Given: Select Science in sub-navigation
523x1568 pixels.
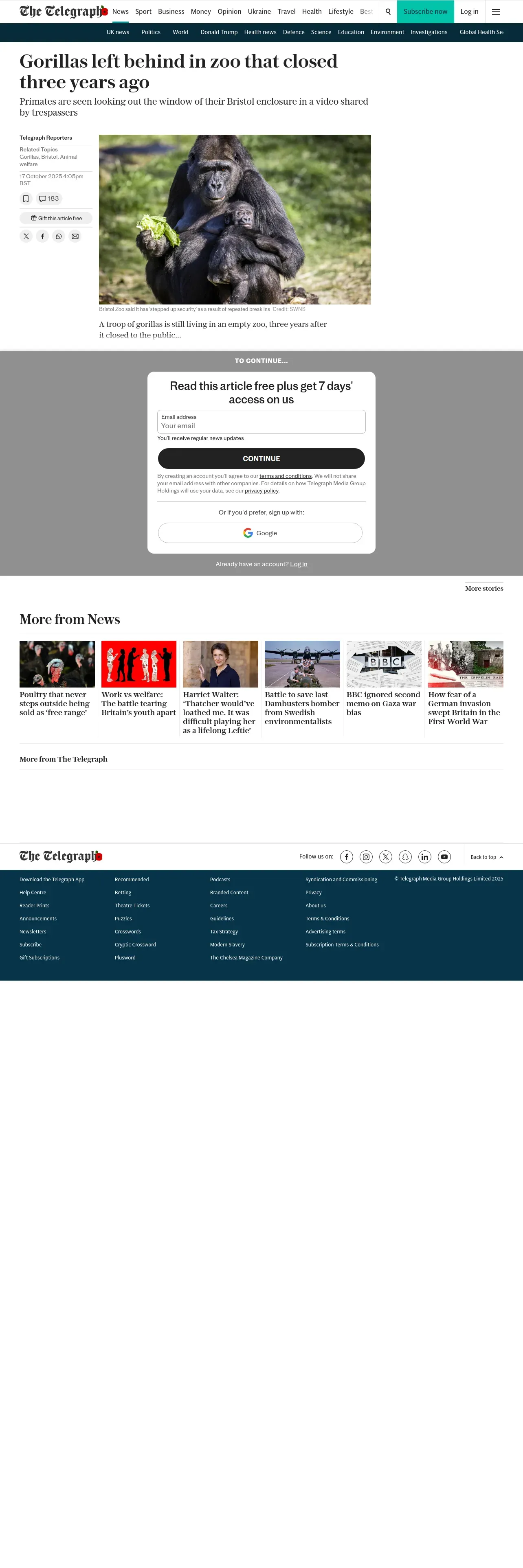Looking at the screenshot, I should point(321,32).
